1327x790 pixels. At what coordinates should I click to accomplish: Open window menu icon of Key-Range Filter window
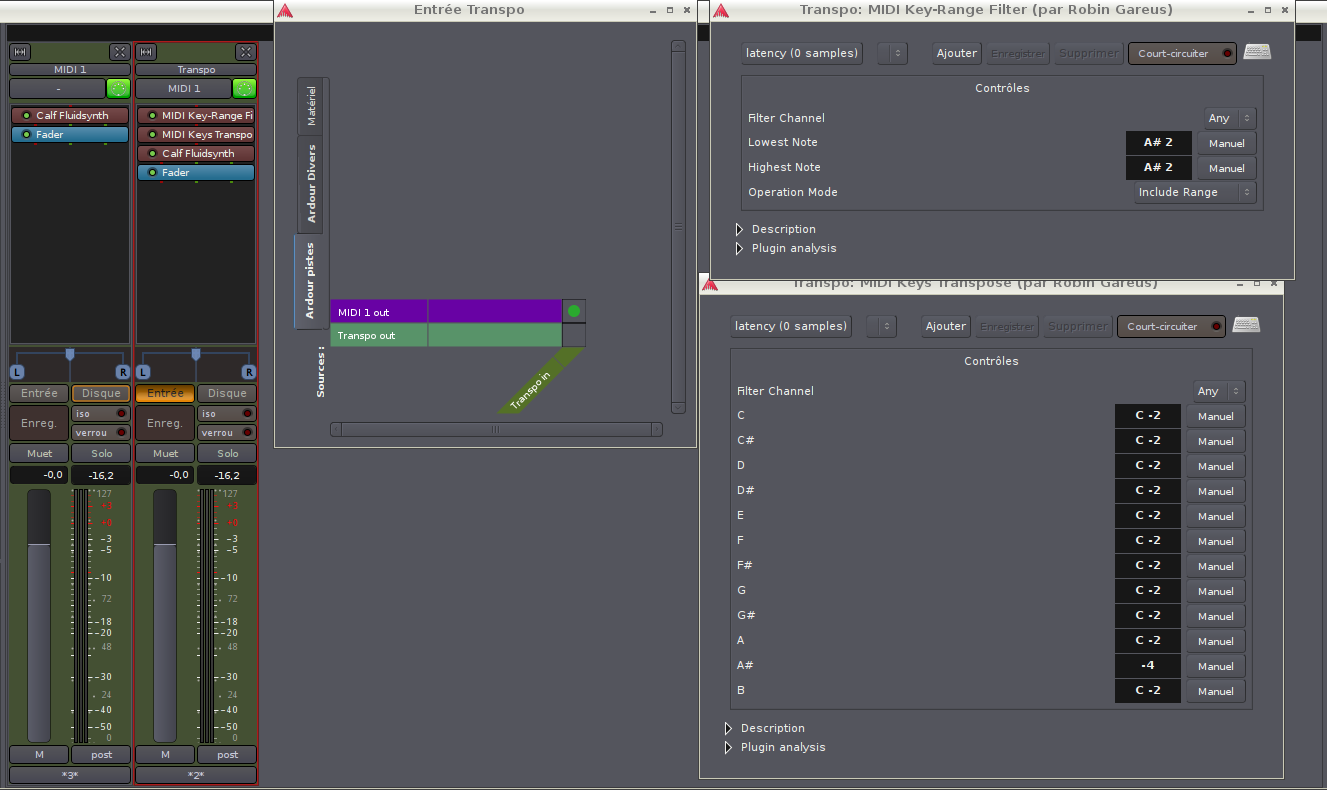(721, 10)
